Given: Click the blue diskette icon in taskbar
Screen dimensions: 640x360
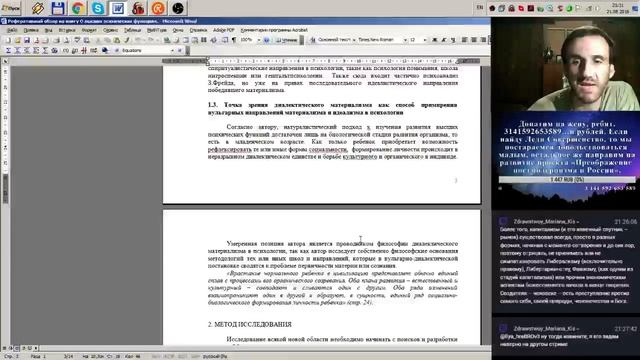Looking at the screenshot, I should pos(58,8).
